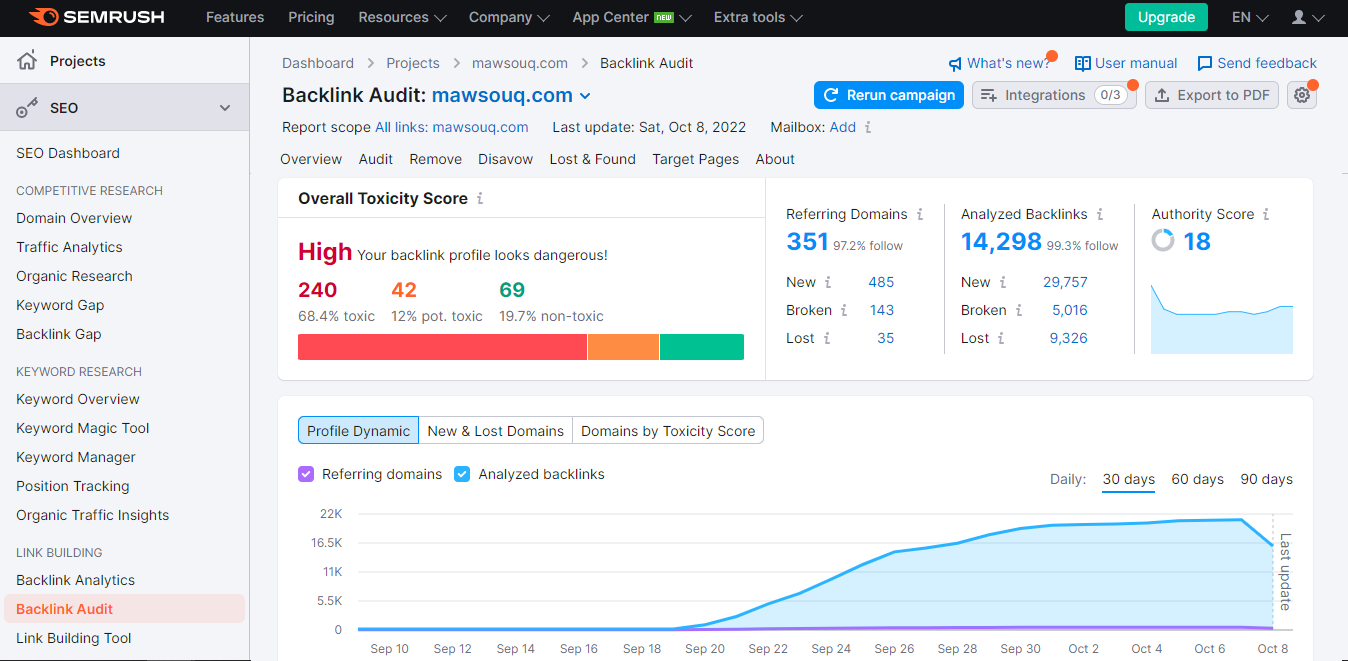This screenshot has width=1348, height=661.
Task: Click info icon beside Referring Domains Broken
Action: click(x=844, y=311)
